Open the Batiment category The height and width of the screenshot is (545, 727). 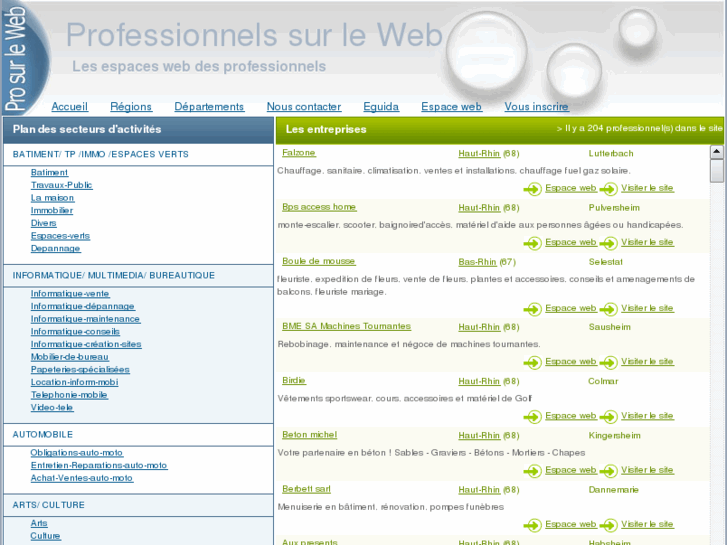click(49, 173)
